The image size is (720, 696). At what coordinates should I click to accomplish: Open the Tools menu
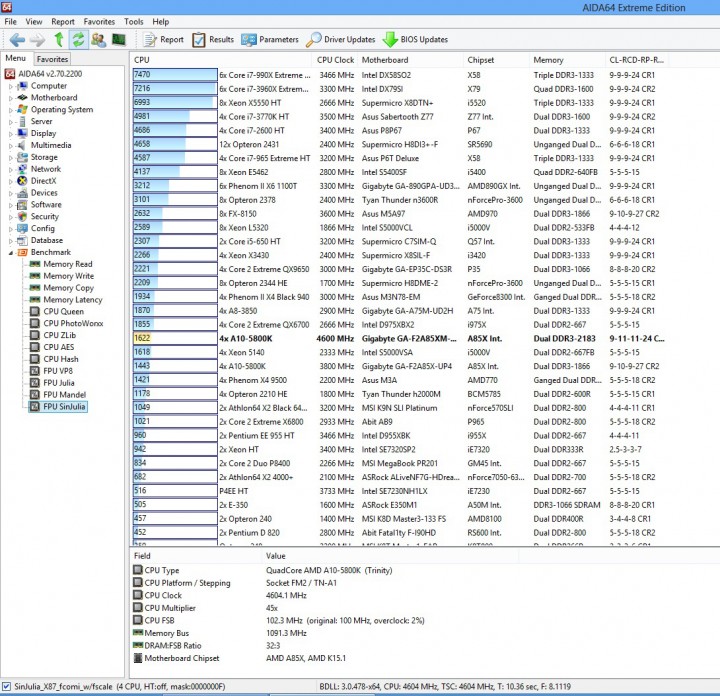coord(134,22)
